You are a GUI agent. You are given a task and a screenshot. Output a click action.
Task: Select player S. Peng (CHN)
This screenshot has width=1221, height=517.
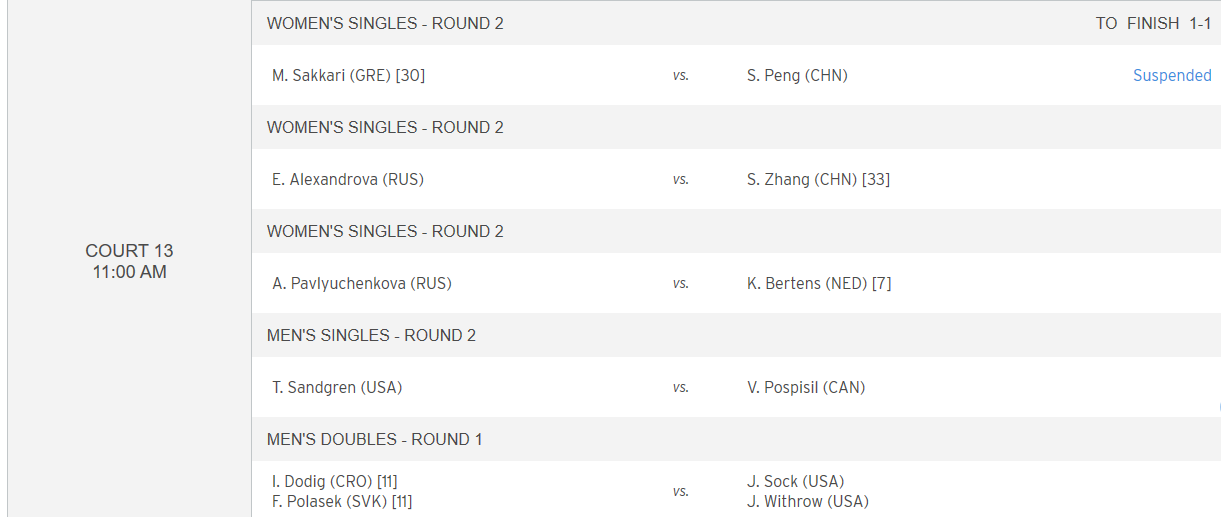(797, 75)
